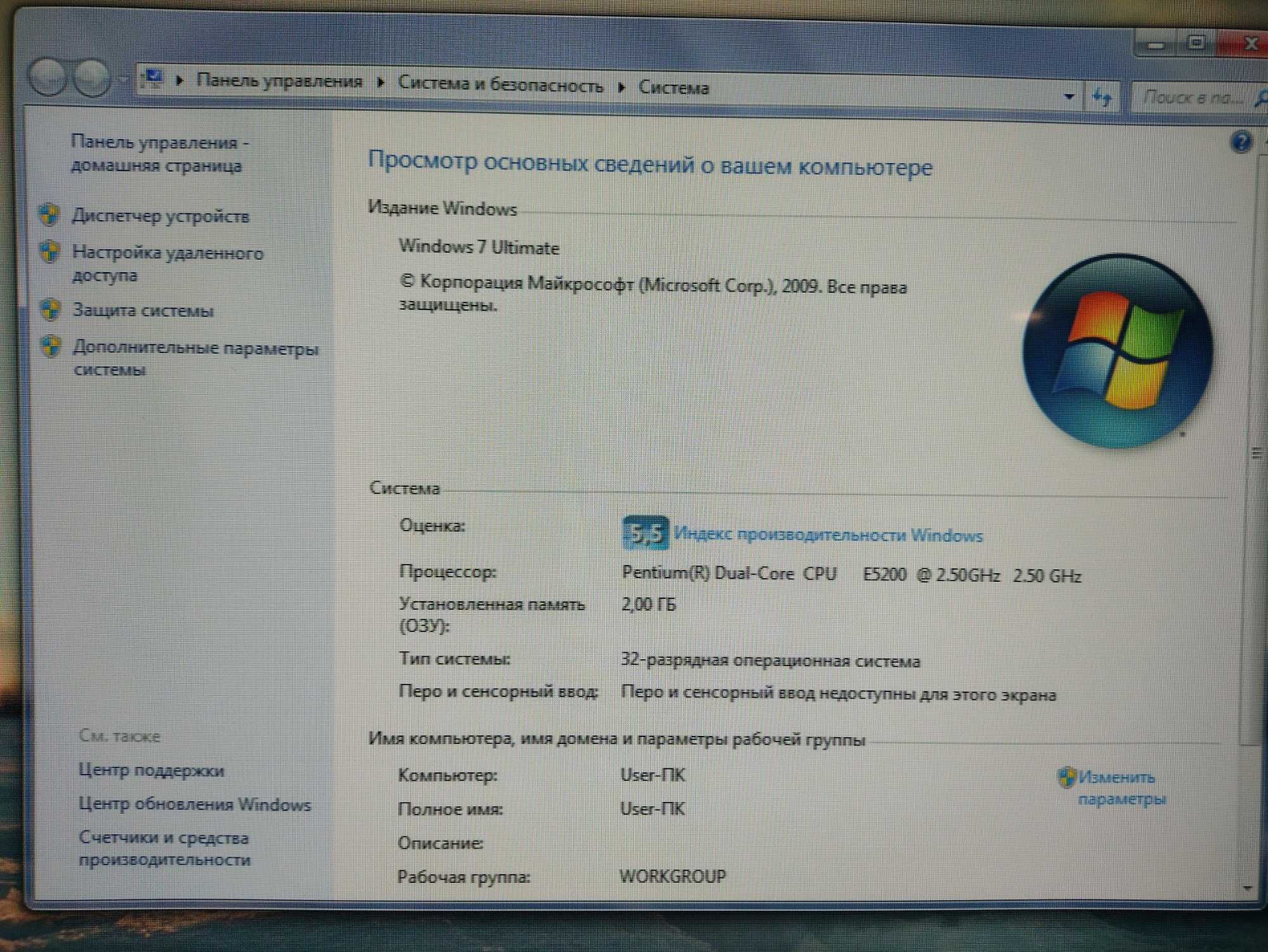1268x952 pixels.
Task: Open the address bar history dropdown
Action: (x=1070, y=96)
